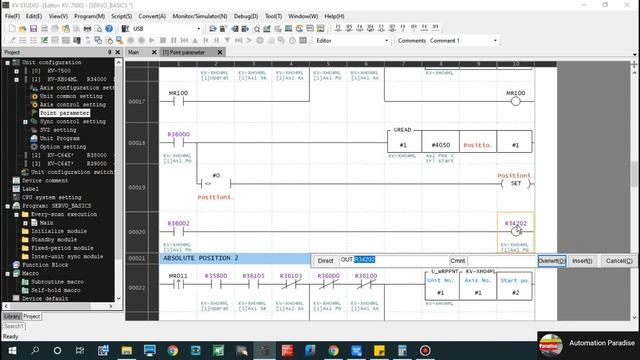Pin the Project panel
Screen dimensions: 640x360
(x=109, y=52)
